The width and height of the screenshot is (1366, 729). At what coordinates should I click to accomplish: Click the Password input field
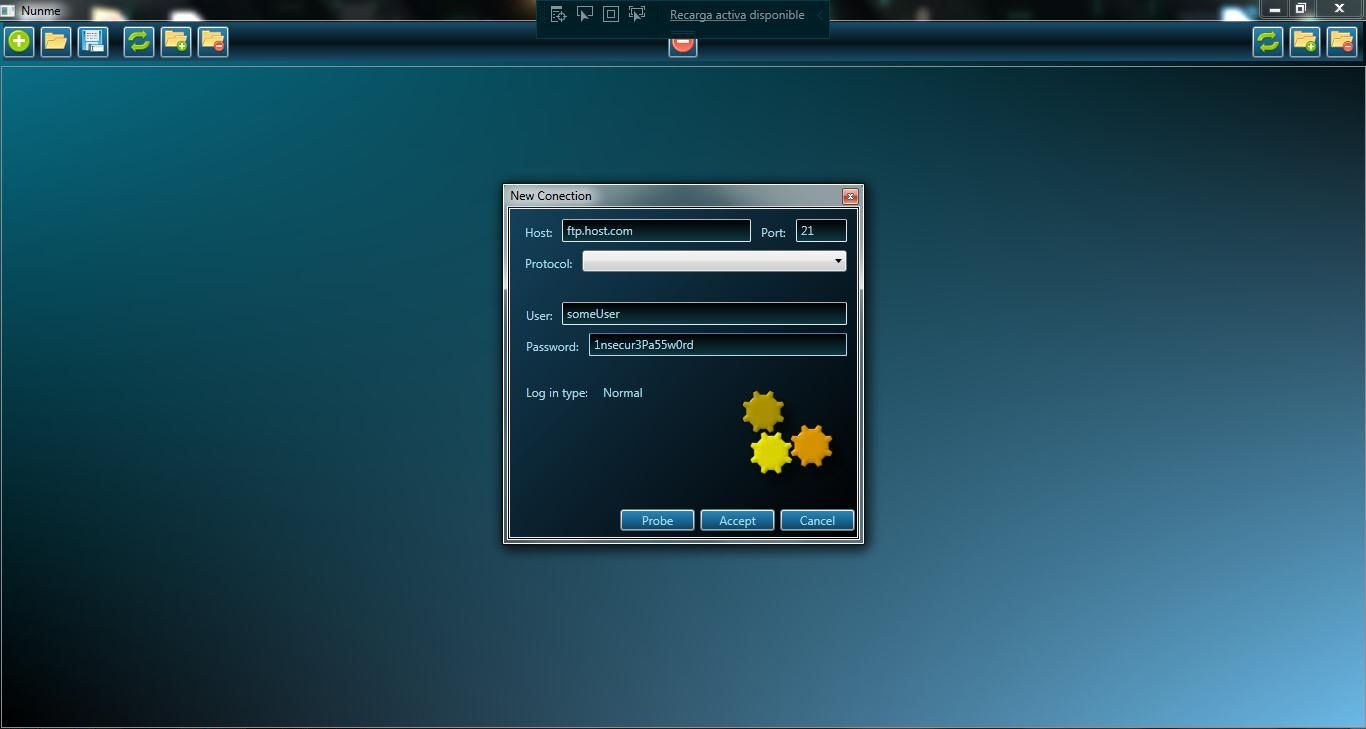tap(718, 345)
